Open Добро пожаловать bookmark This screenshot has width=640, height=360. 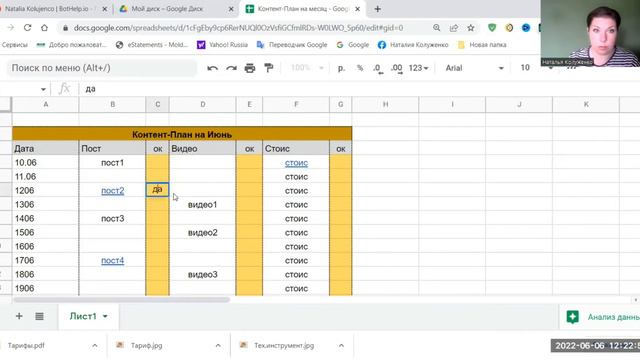click(71, 45)
